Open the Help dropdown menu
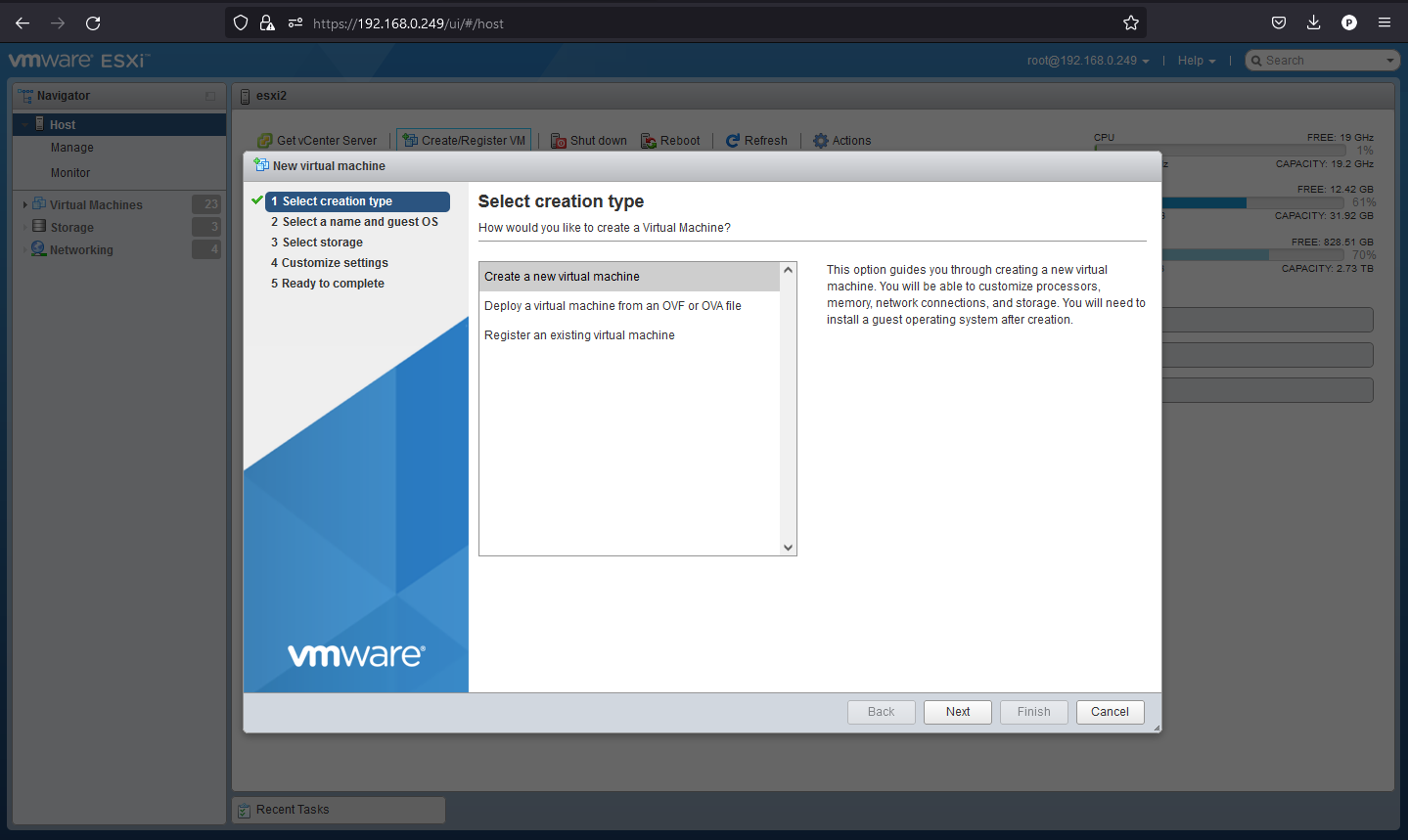Image resolution: width=1408 pixels, height=840 pixels. coord(1197,61)
